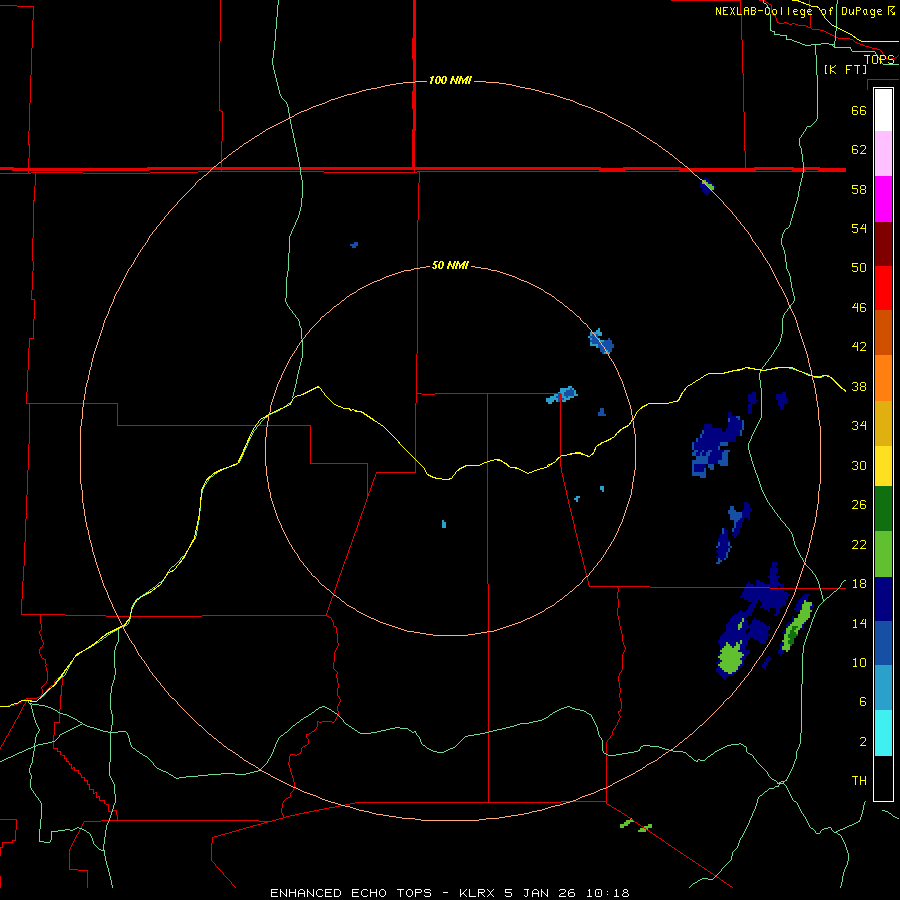This screenshot has height=900, width=900.
Task: Click the '6' legend value
Action: click(x=863, y=701)
